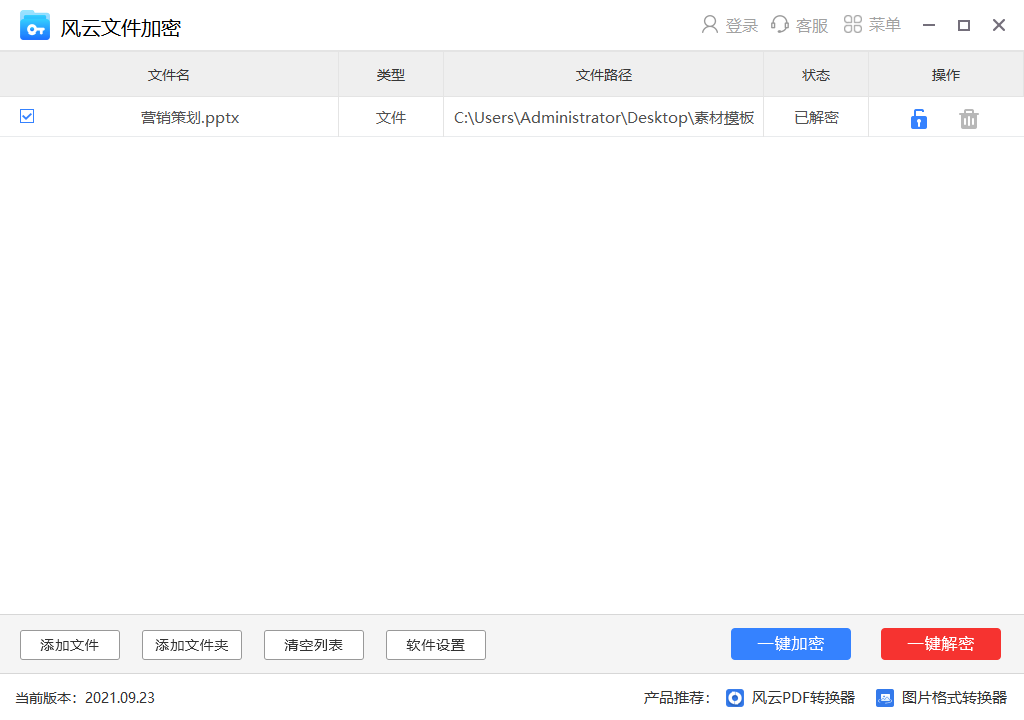Click the 文件路径 column header
The height and width of the screenshot is (720, 1024).
(x=603, y=75)
